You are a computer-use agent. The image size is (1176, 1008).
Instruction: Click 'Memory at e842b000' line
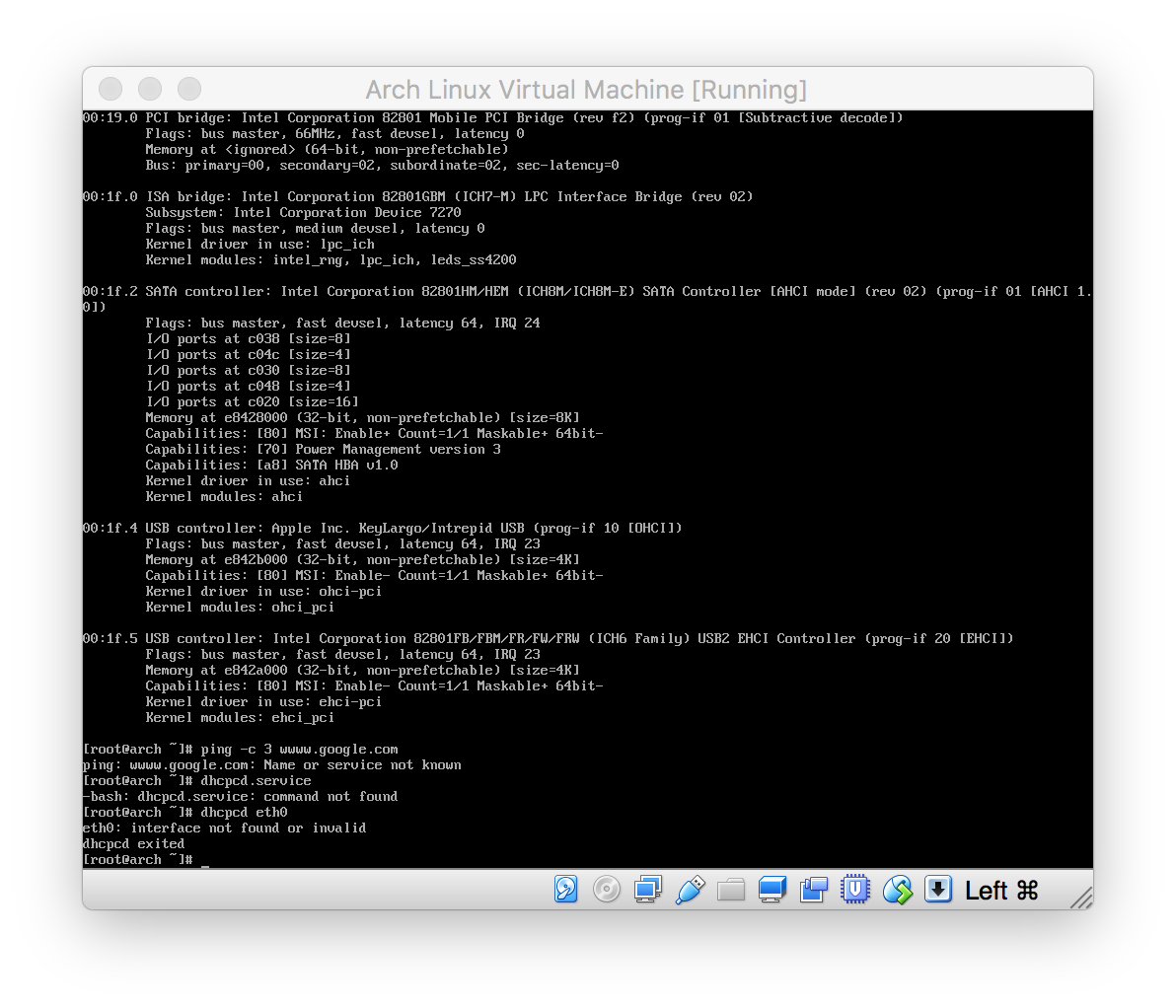[362, 560]
